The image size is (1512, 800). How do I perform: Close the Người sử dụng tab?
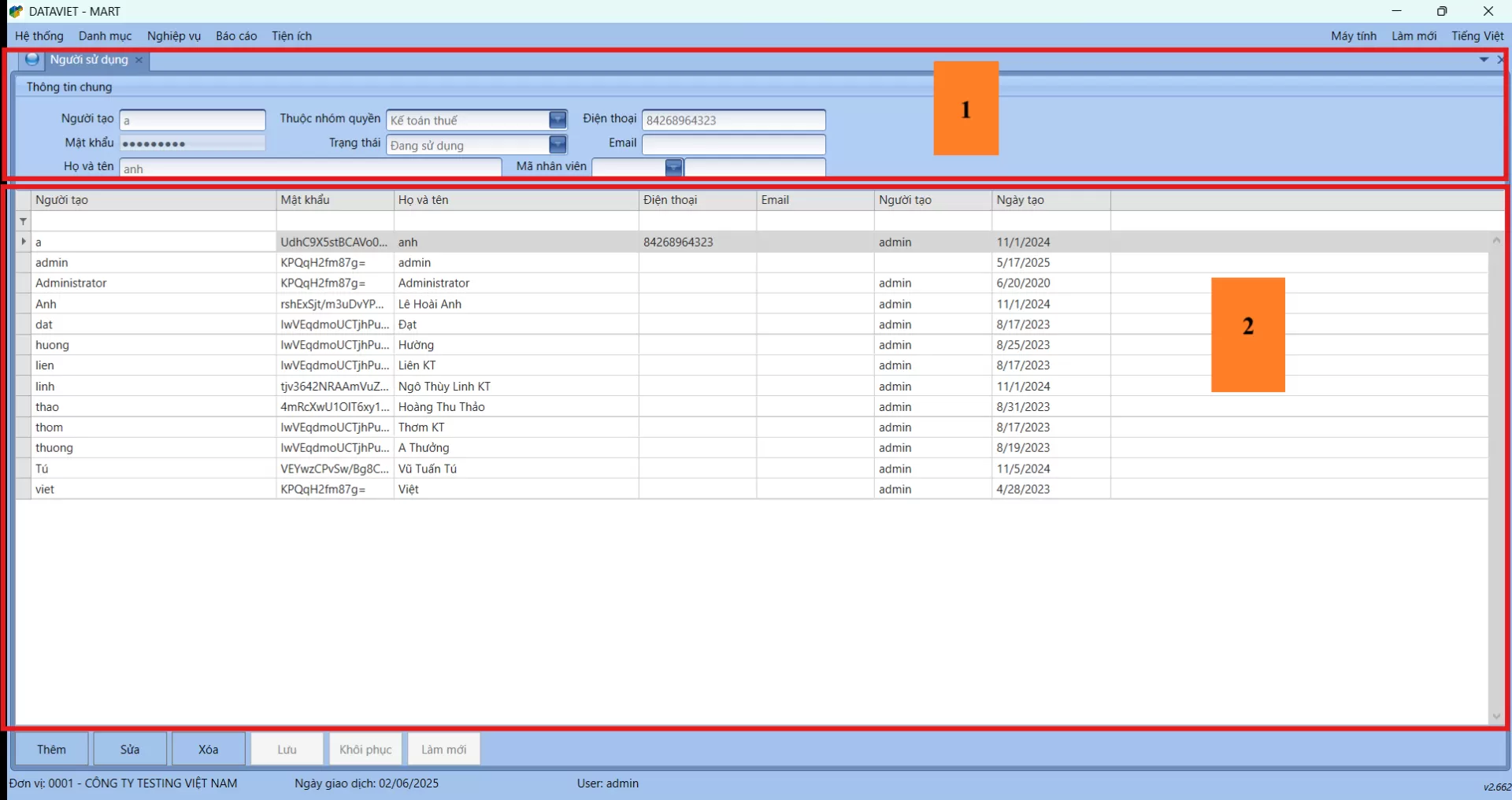139,60
